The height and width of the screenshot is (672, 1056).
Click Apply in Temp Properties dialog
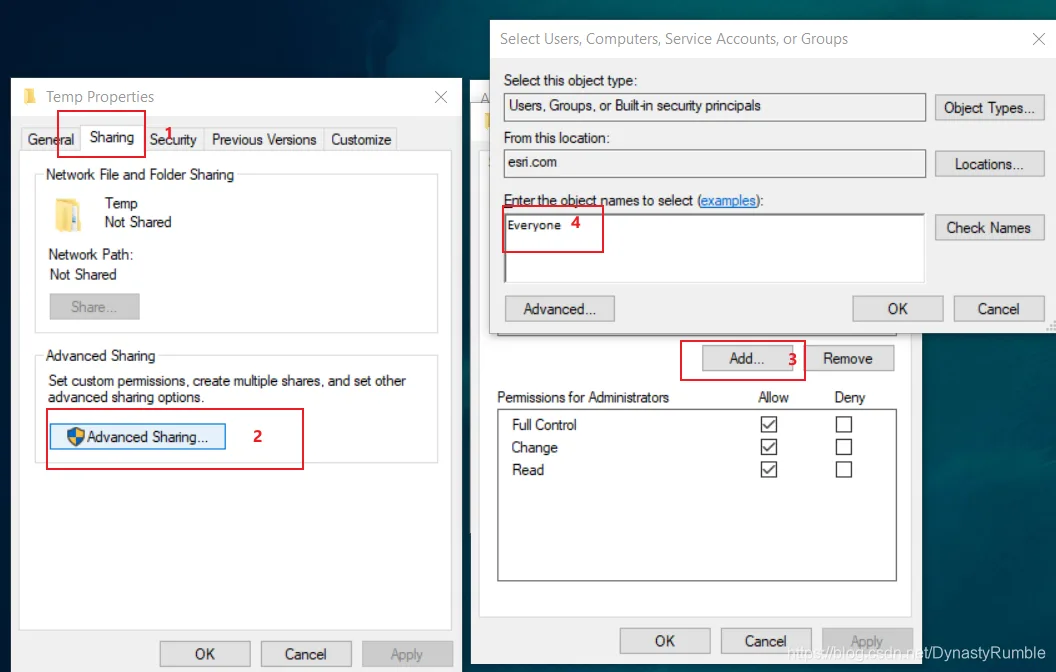407,654
